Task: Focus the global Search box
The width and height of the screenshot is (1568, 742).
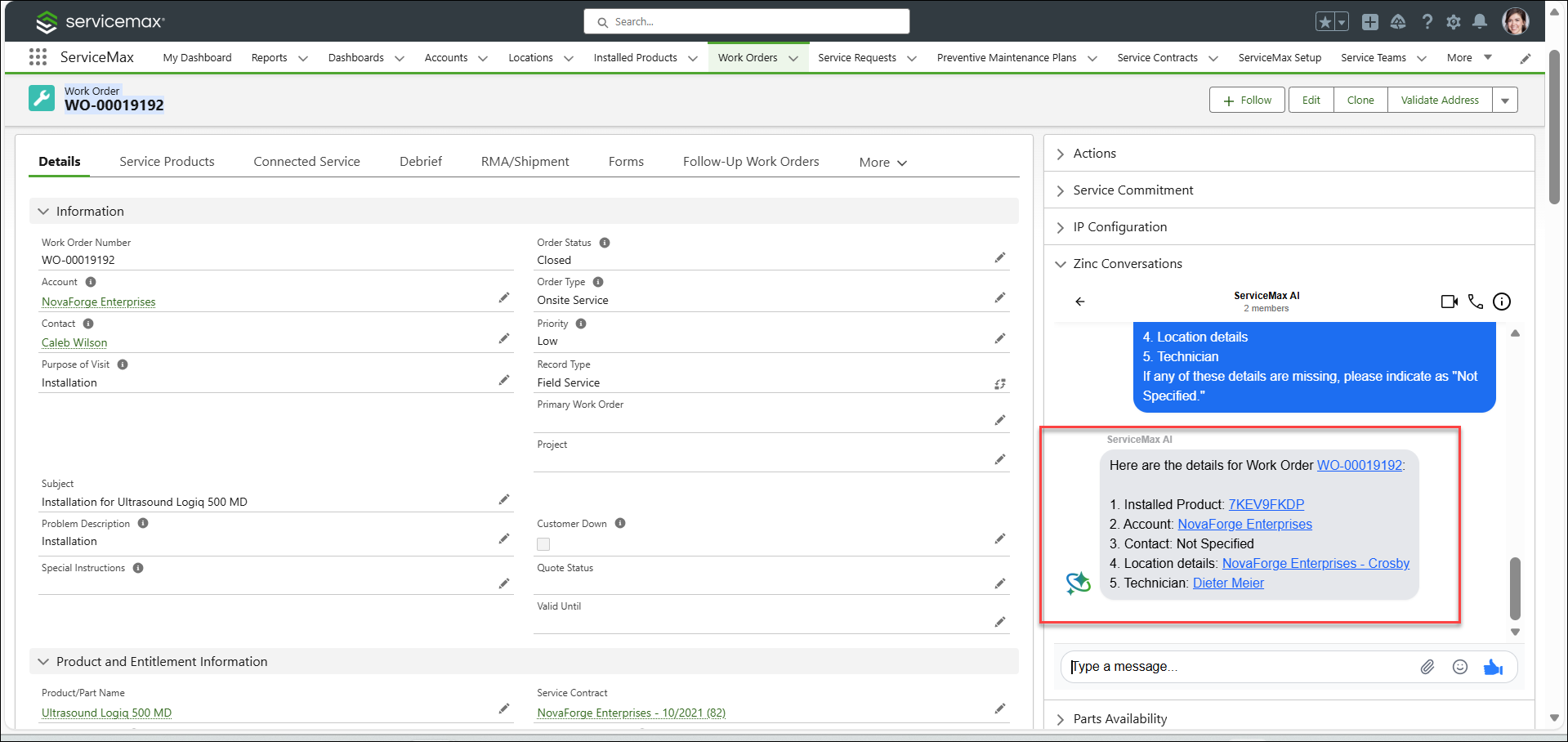Action: [747, 22]
